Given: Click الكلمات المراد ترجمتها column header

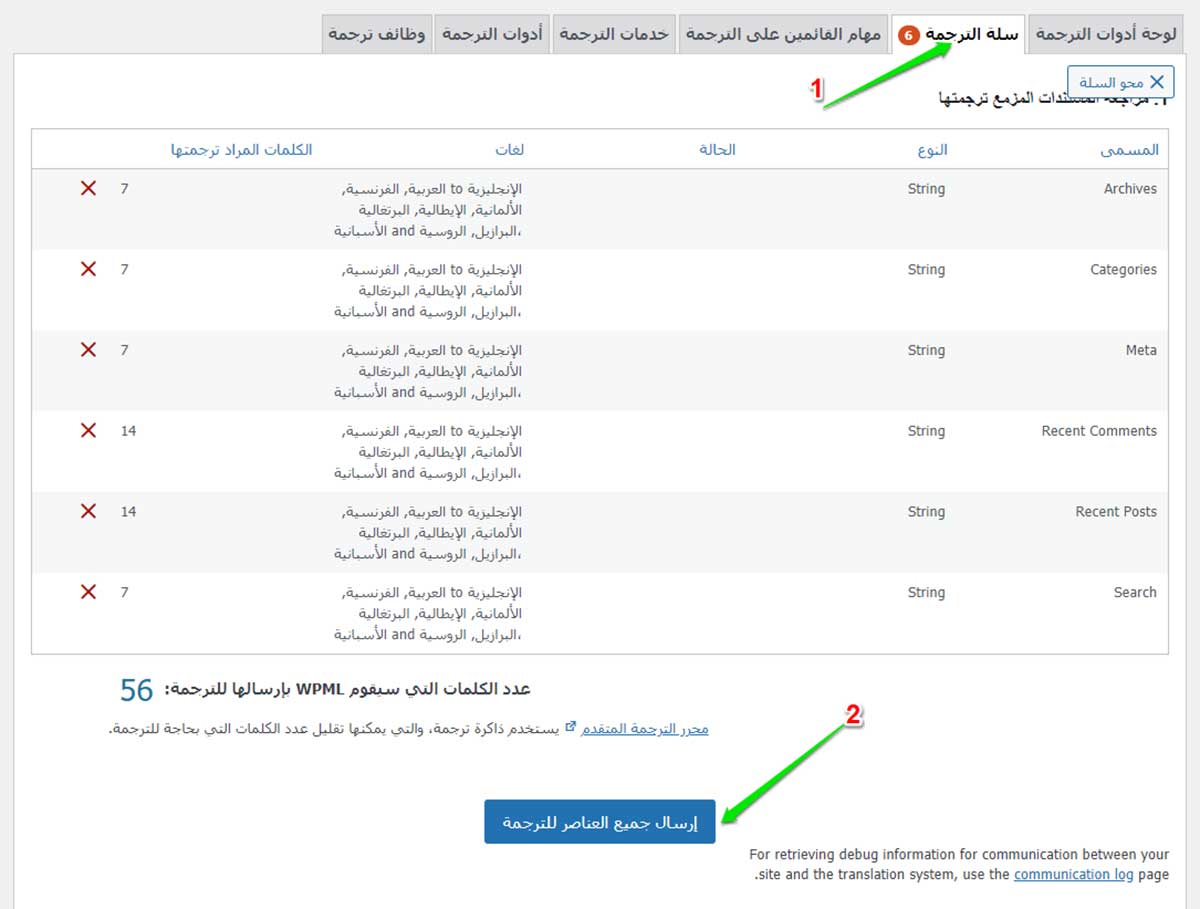Looking at the screenshot, I should [241, 149].
